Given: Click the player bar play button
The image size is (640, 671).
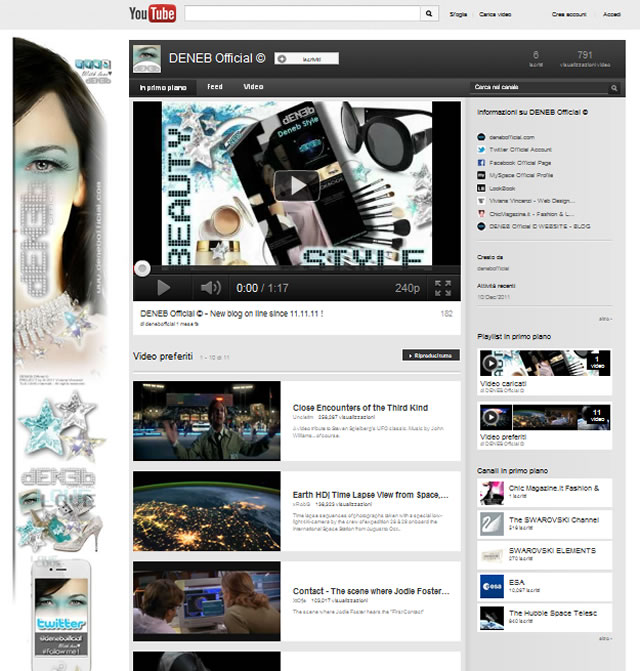Looking at the screenshot, I should tap(163, 288).
